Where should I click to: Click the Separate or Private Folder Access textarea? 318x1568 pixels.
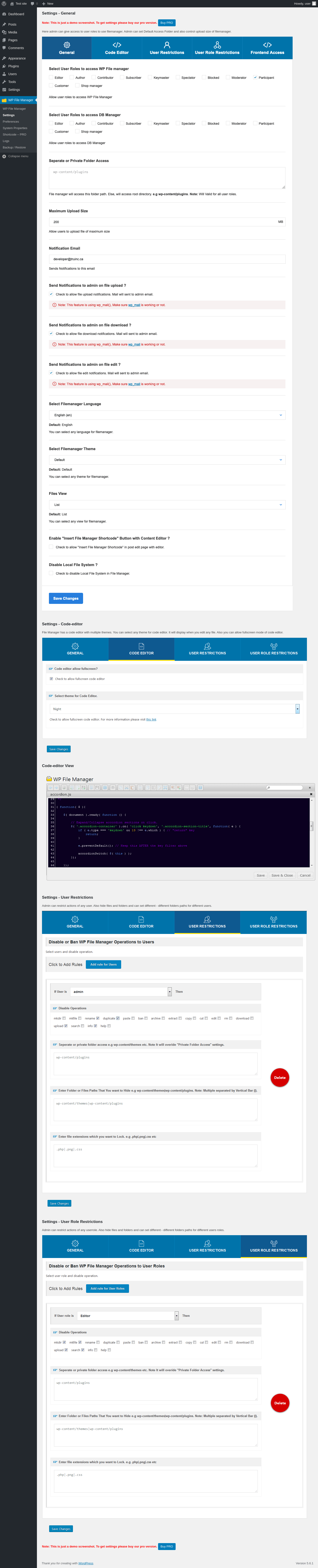(167, 178)
